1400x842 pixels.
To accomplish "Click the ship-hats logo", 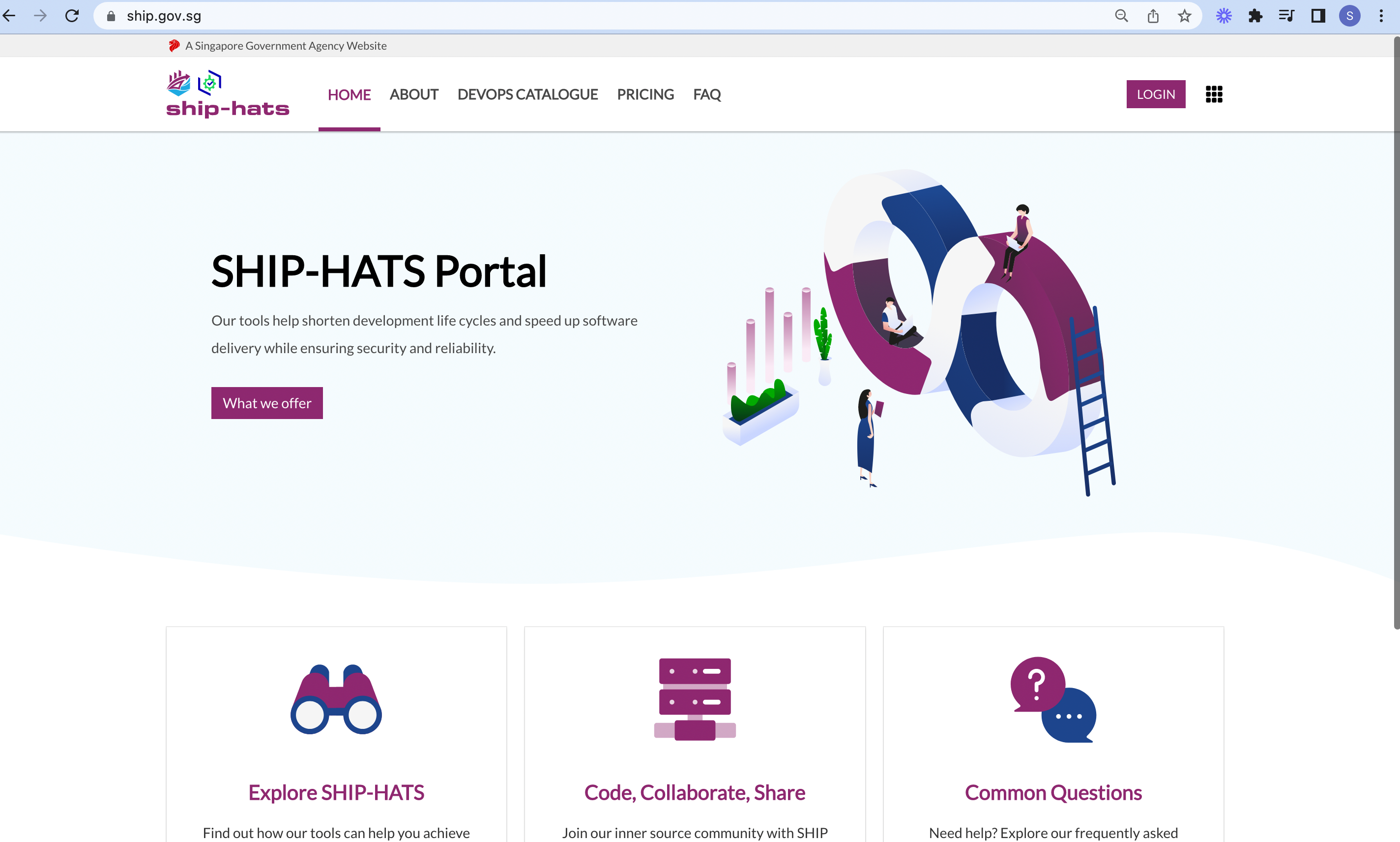I will tap(228, 94).
